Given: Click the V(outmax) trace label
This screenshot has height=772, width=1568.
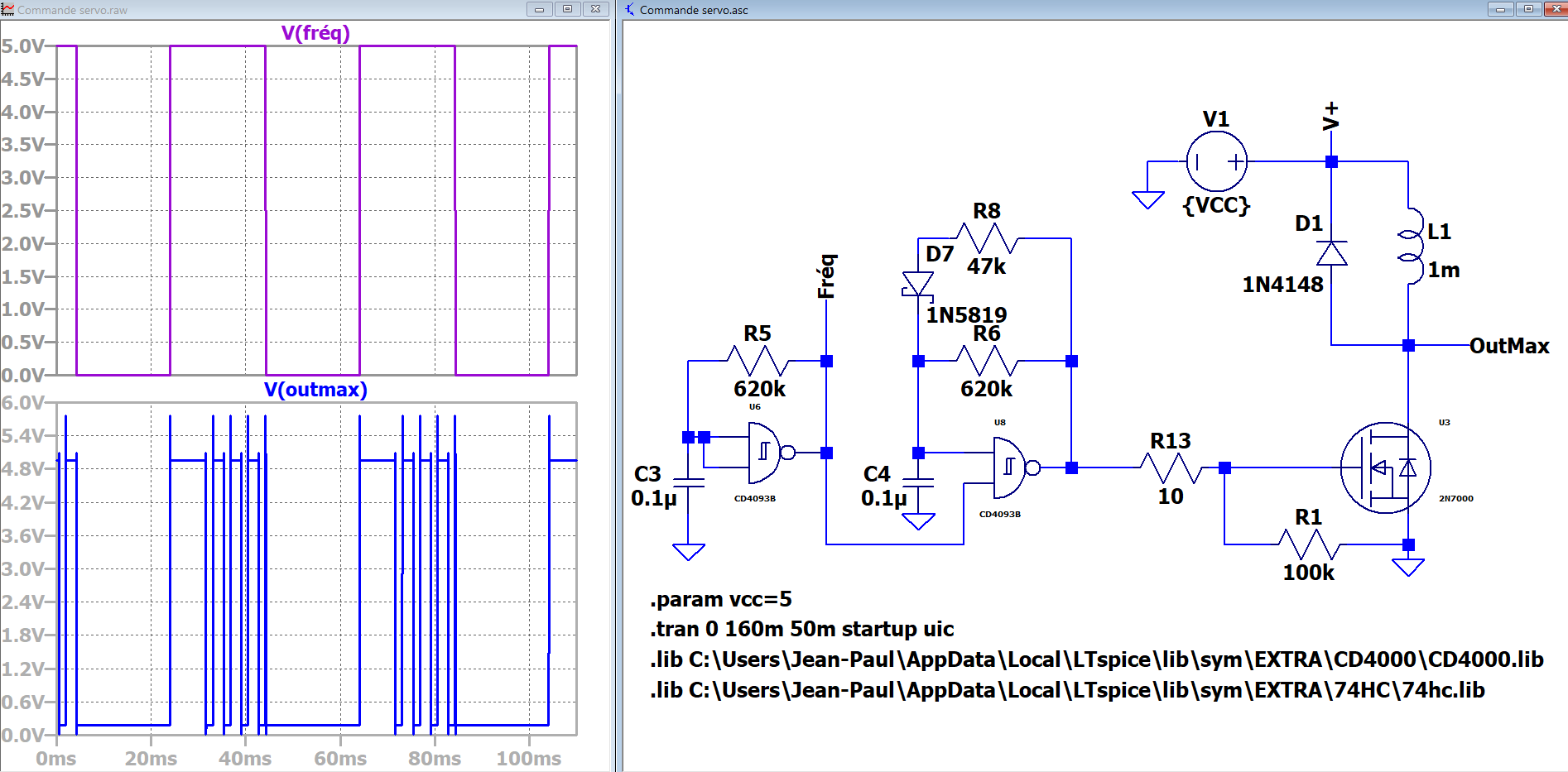Looking at the screenshot, I should pyautogui.click(x=315, y=390).
